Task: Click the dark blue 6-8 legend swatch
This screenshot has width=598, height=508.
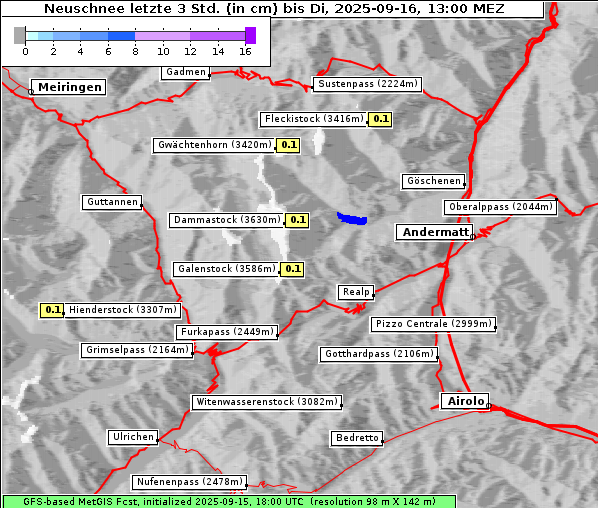Action: (122, 36)
